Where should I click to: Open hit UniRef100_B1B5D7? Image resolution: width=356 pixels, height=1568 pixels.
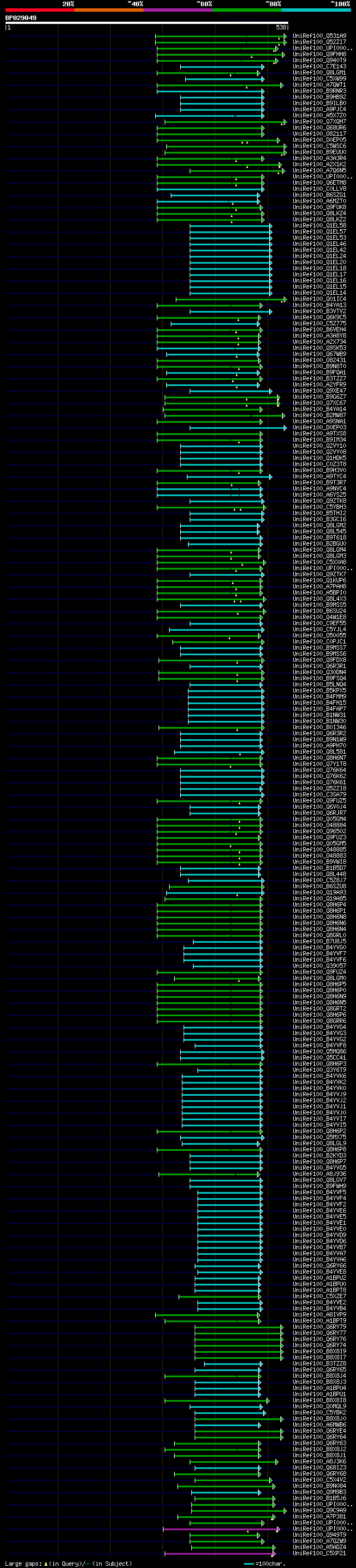click(x=319, y=867)
